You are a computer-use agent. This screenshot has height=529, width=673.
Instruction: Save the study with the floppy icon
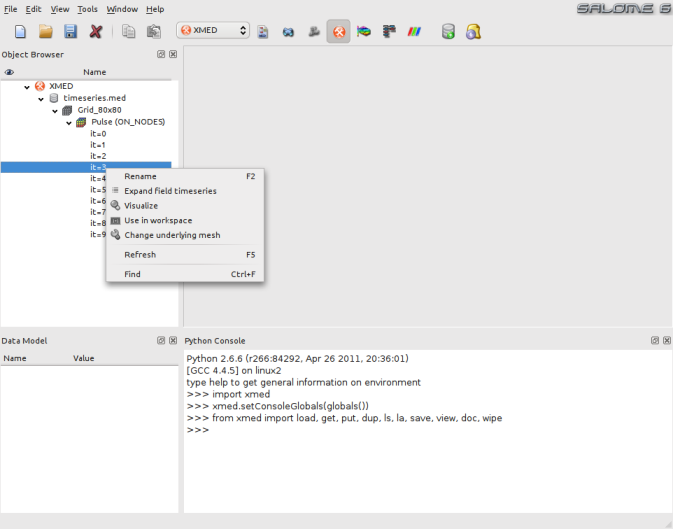pyautogui.click(x=70, y=31)
